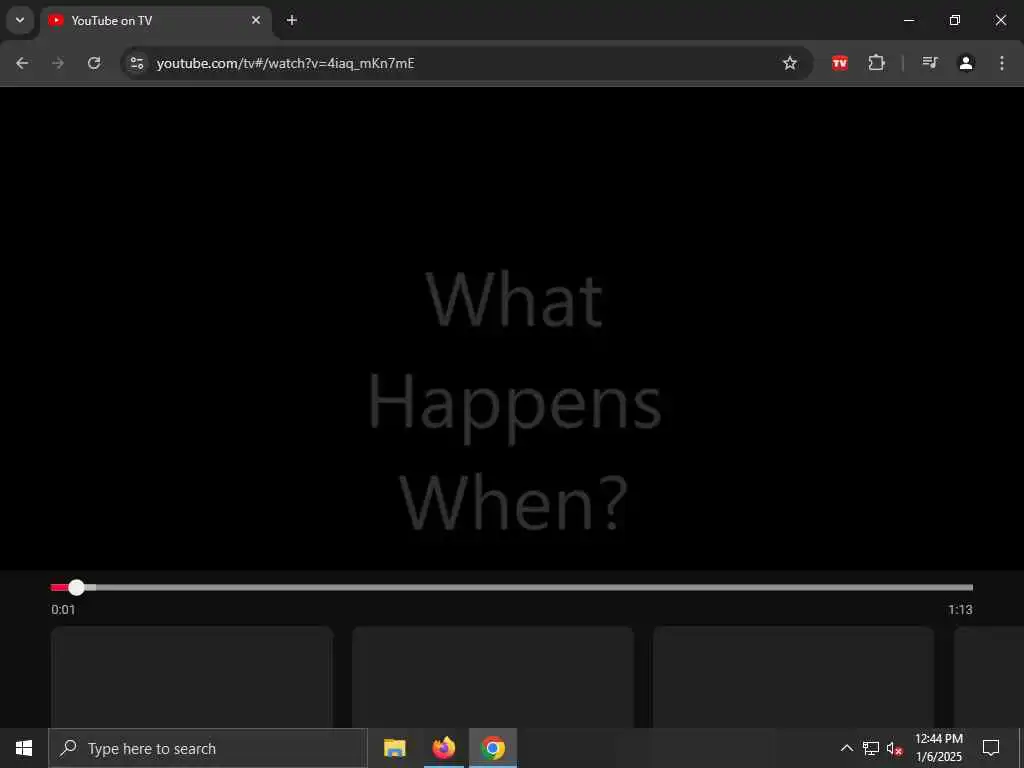This screenshot has height=768, width=1024.
Task: Open the Windows Start menu
Action: coord(24,748)
